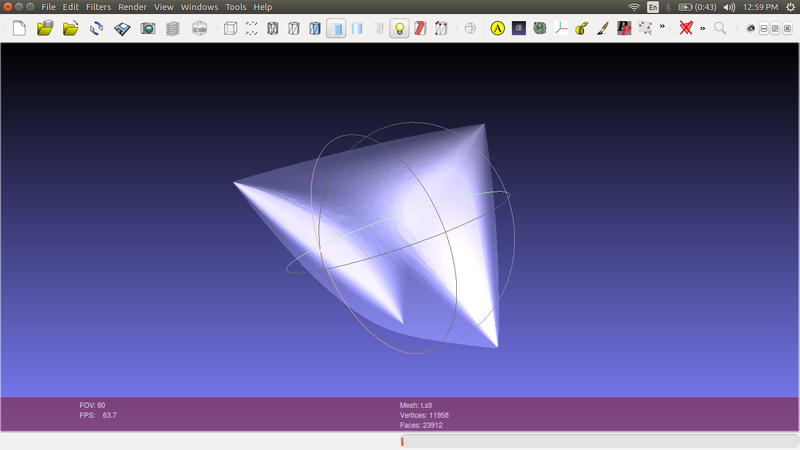Open the En keyboard language indicator
The image size is (800, 450).
653,7
